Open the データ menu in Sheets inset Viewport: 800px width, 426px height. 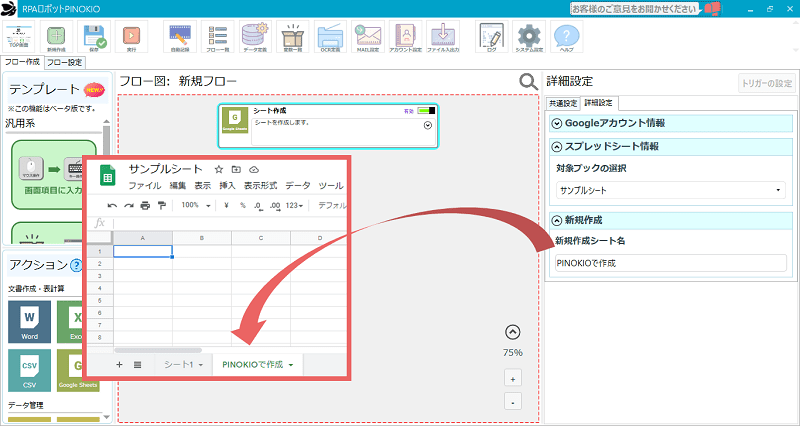click(x=297, y=186)
